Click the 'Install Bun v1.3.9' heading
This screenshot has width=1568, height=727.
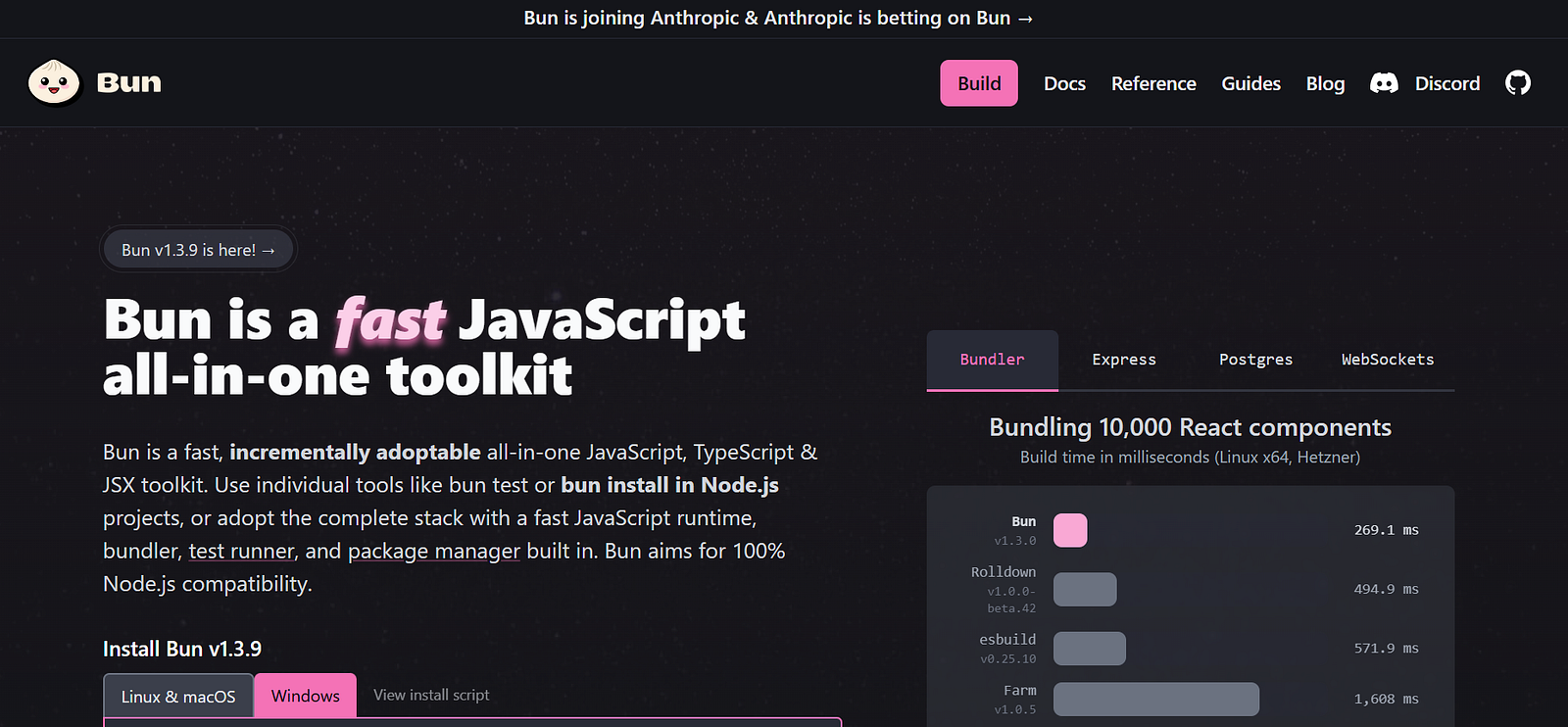coord(182,649)
